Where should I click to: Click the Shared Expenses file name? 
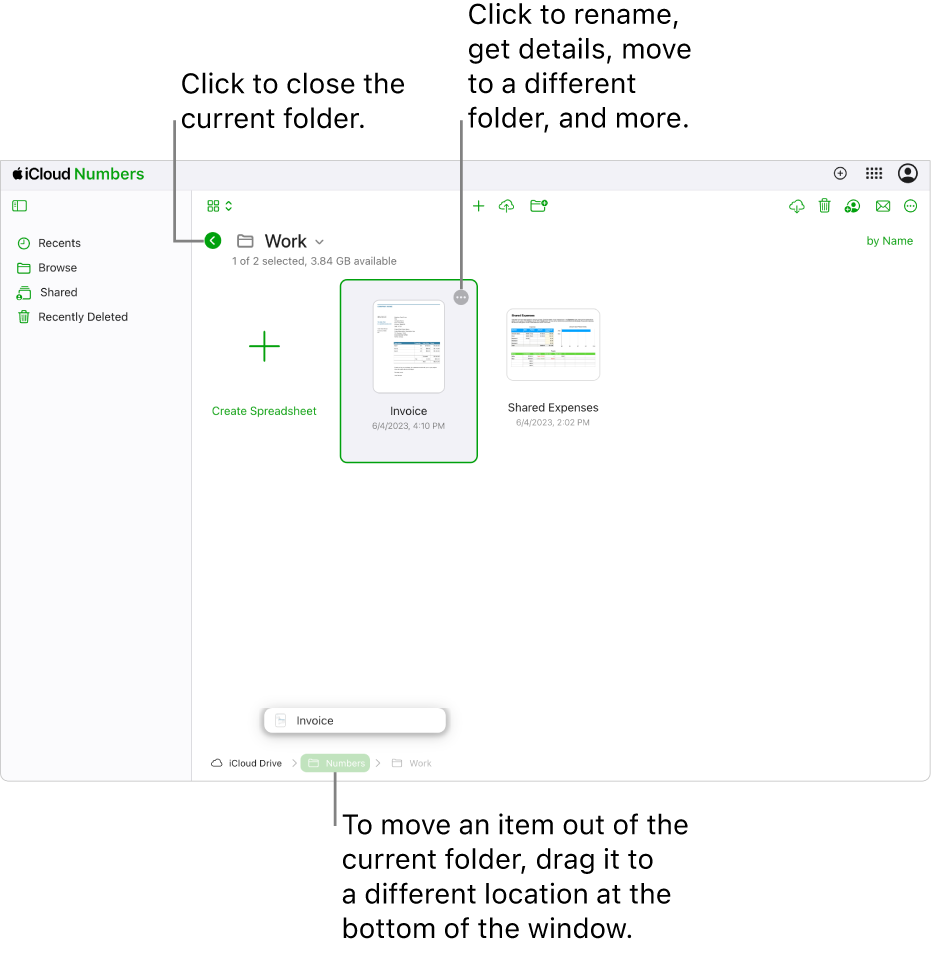tap(553, 407)
